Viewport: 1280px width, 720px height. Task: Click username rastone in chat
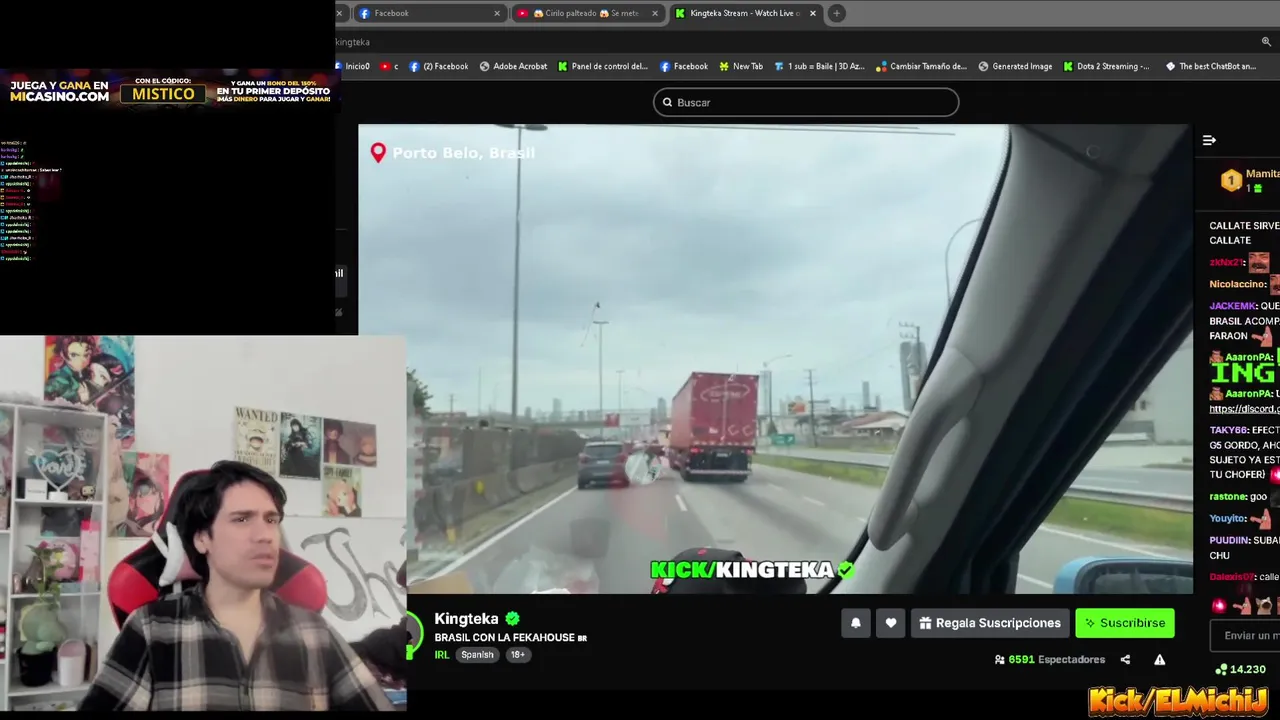click(x=1227, y=497)
